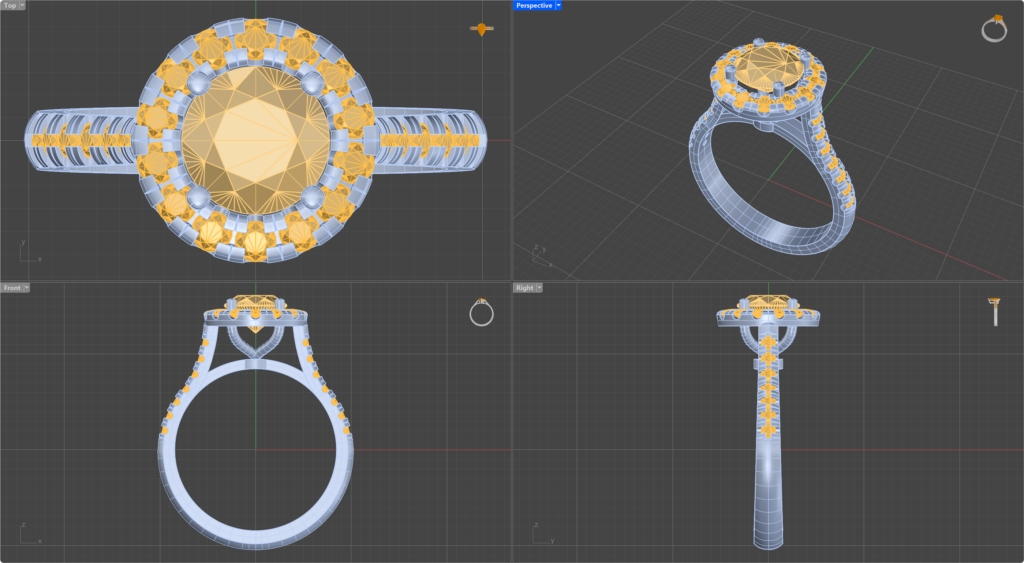This screenshot has width=1024, height=563.
Task: Expand the Perspective viewport menu arrow
Action: (558, 5)
